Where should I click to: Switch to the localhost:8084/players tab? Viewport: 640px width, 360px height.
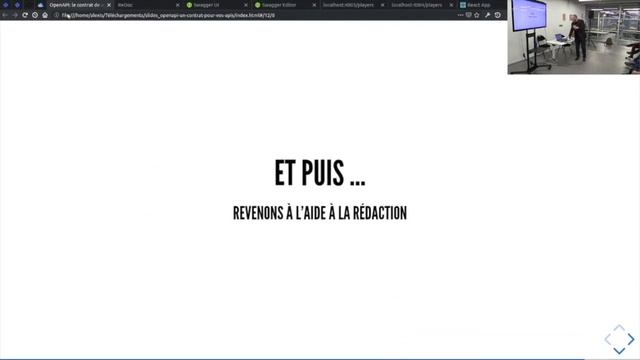pyautogui.click(x=421, y=5)
